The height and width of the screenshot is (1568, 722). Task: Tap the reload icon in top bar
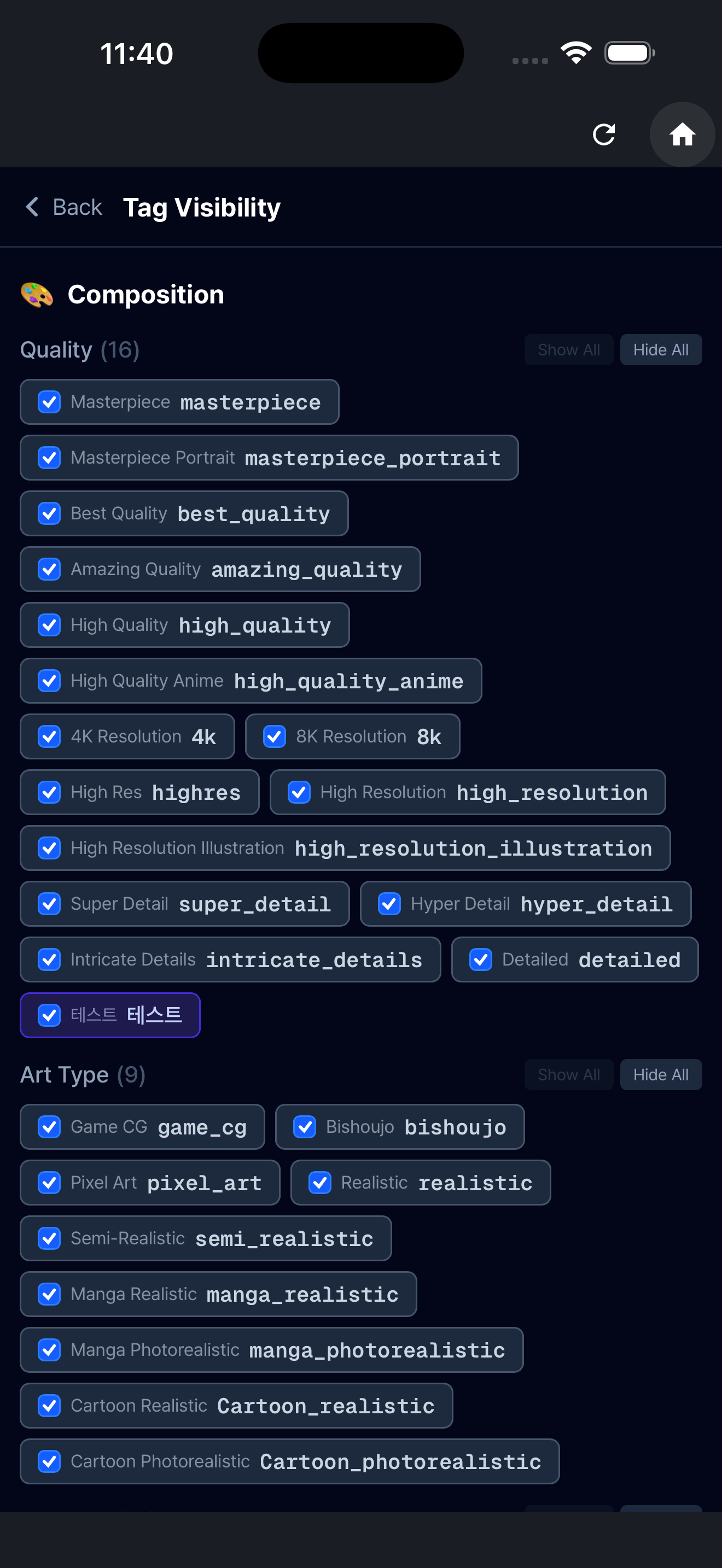603,134
